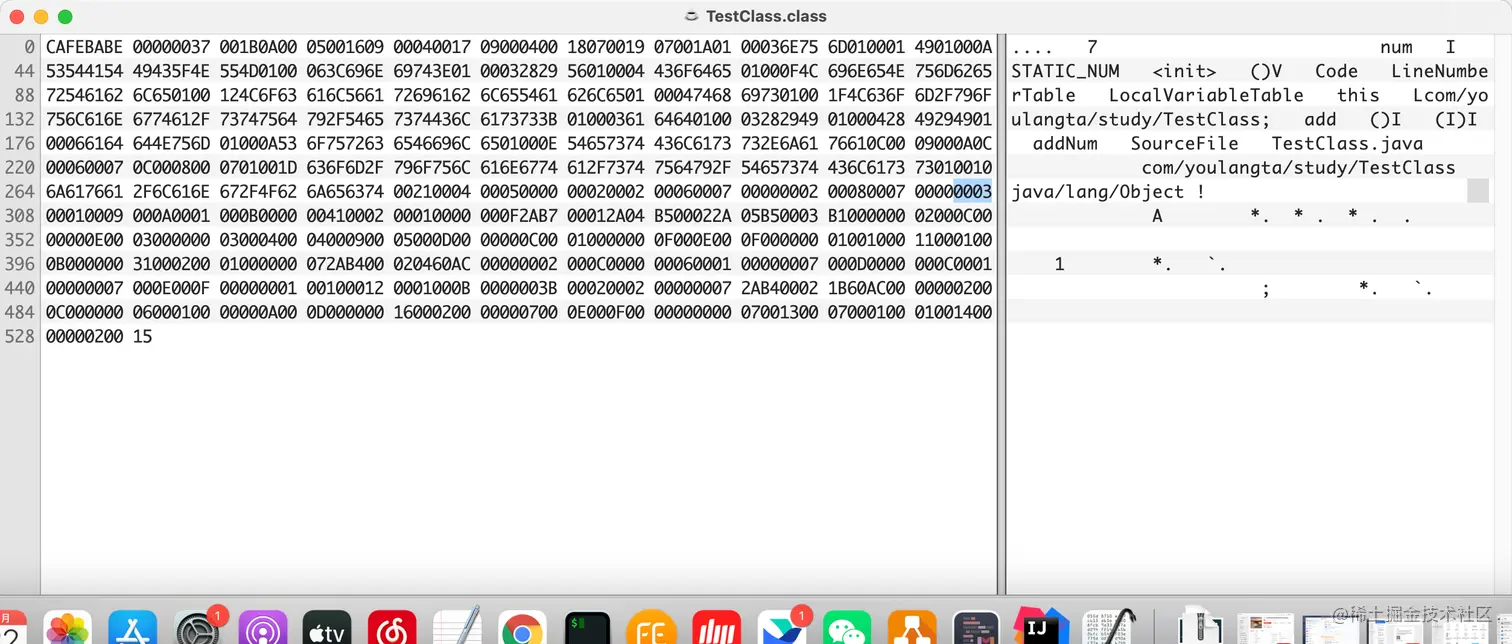Open System Preferences in the Dock
The image size is (1512, 644).
point(198,628)
